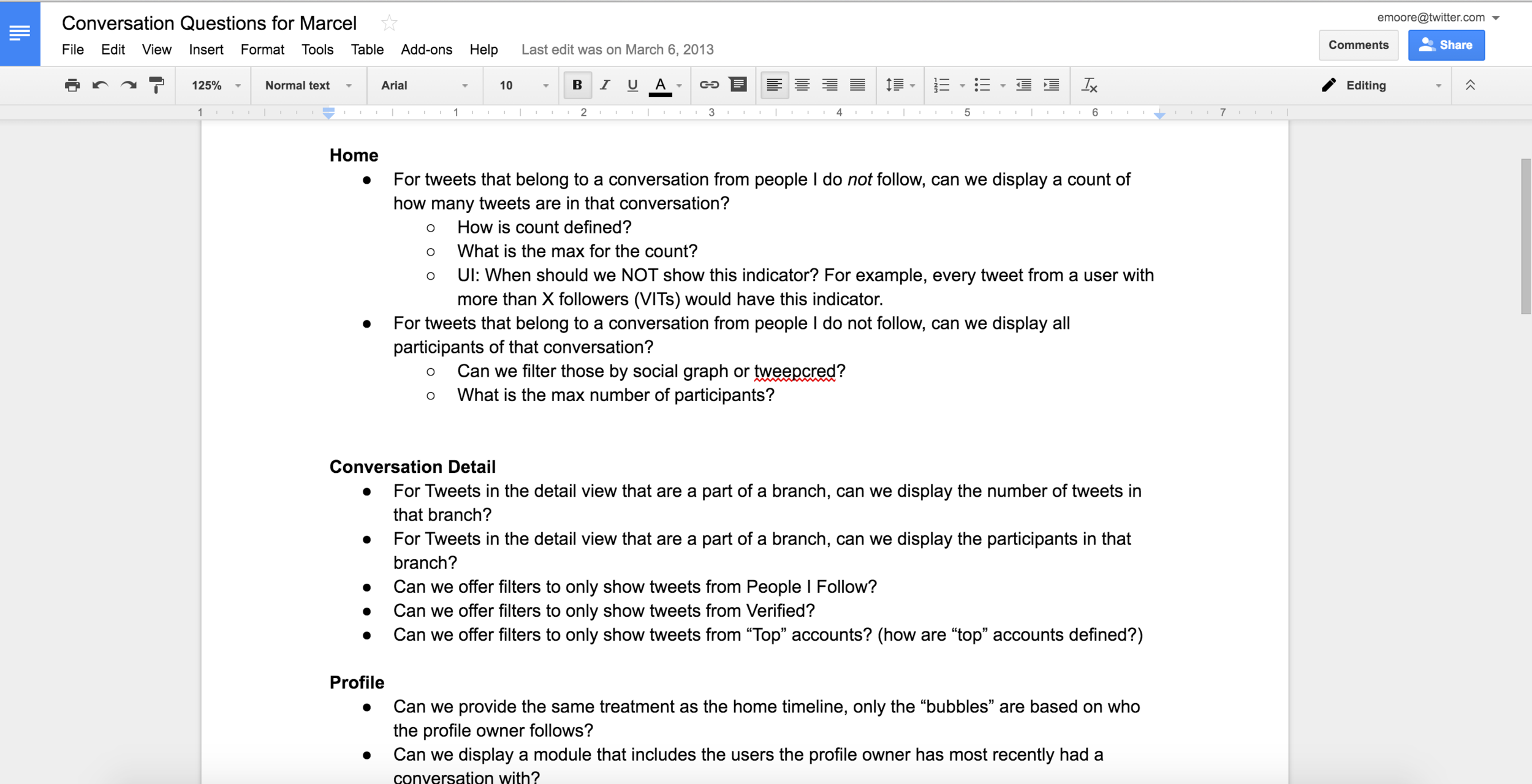Center align the text

(802, 85)
